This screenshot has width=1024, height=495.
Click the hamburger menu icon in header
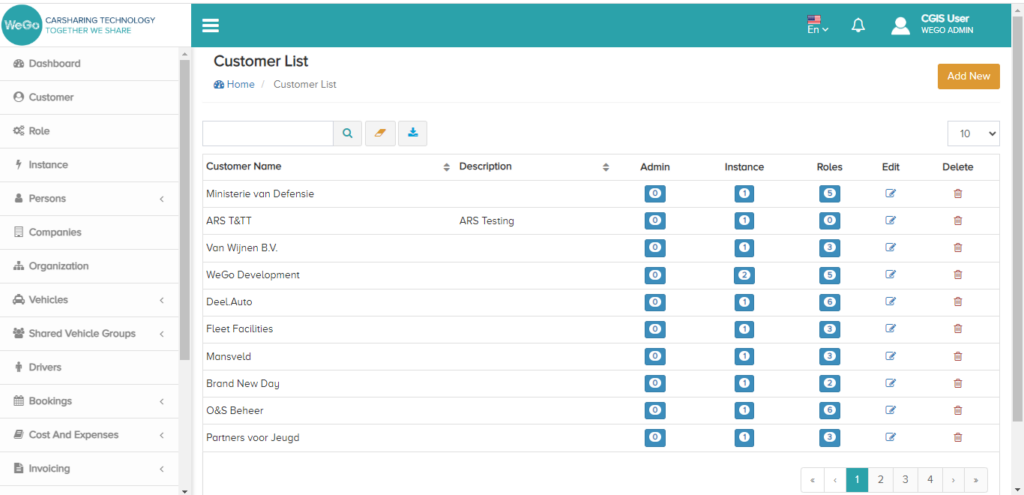click(210, 26)
